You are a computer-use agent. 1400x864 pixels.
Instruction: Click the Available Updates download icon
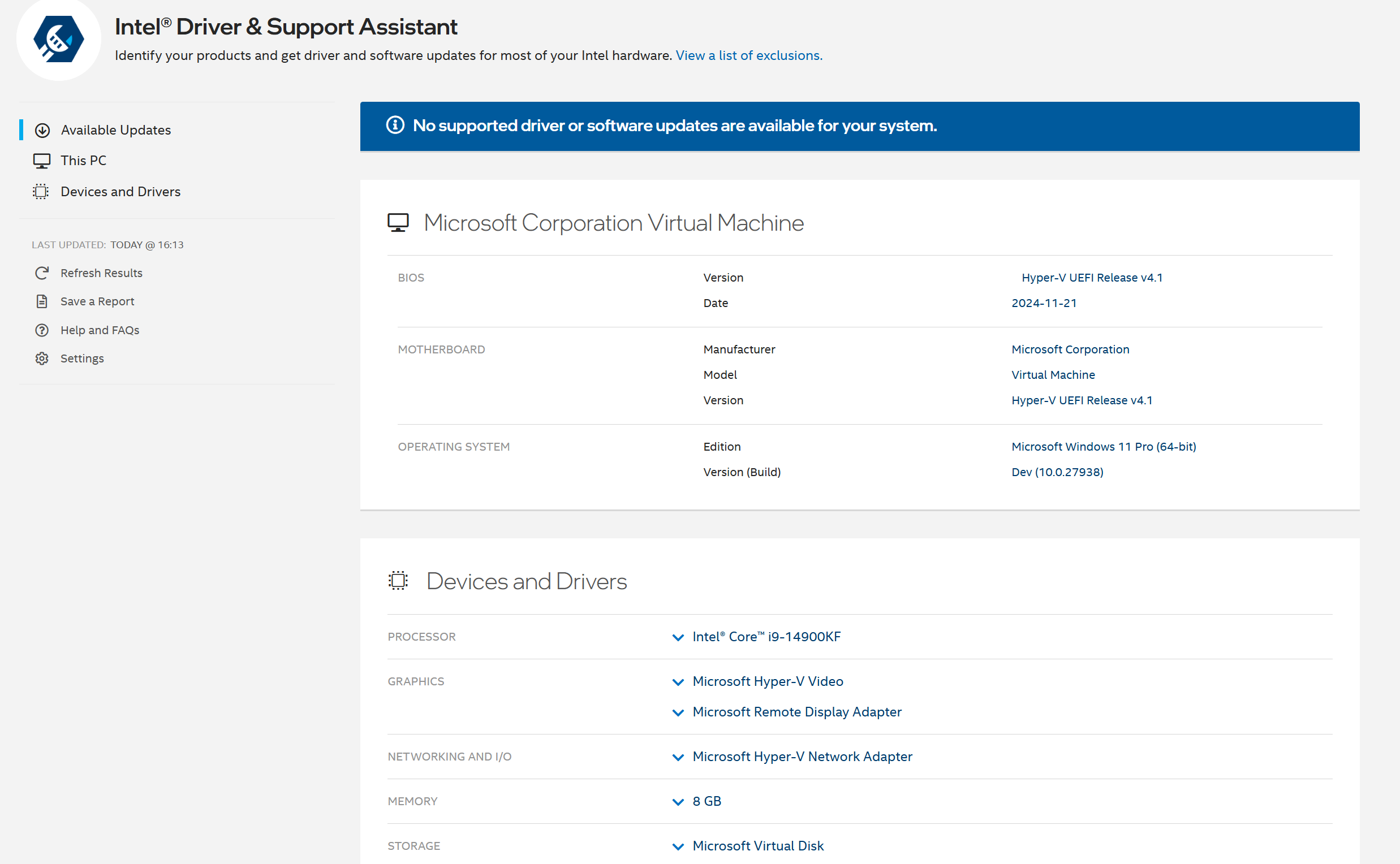(42, 130)
